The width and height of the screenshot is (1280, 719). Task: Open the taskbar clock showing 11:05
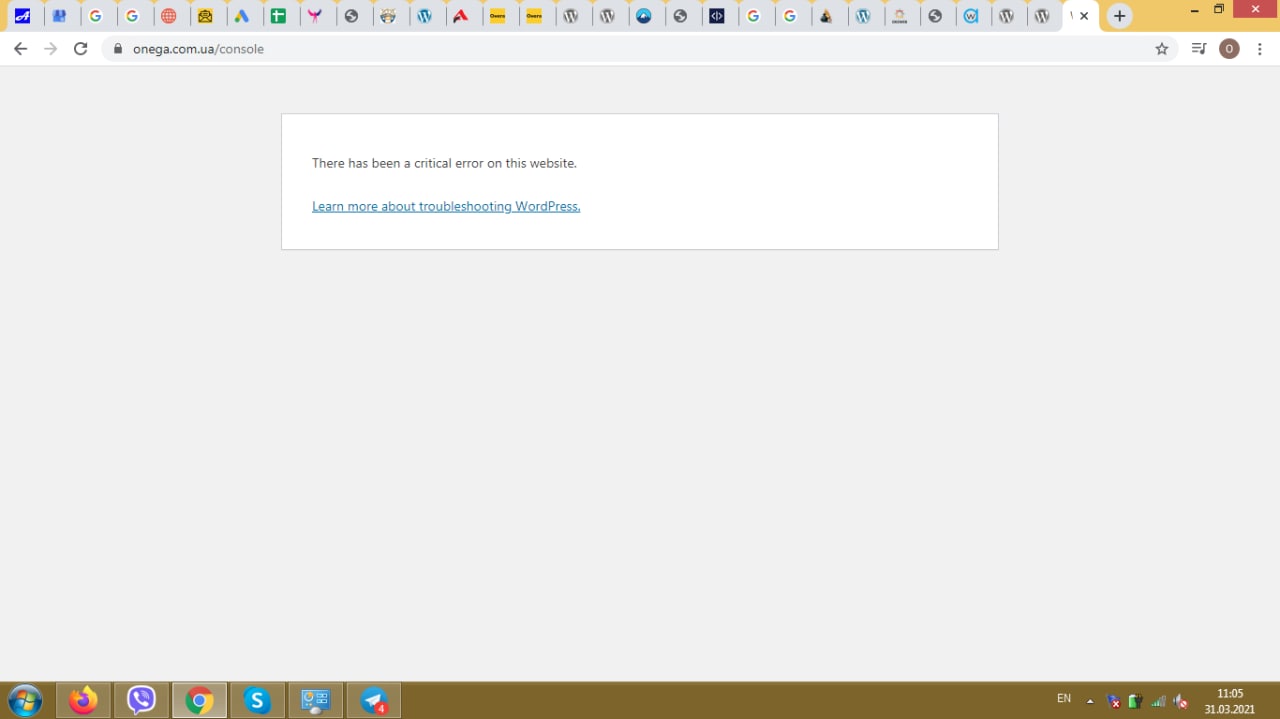[x=1230, y=701]
